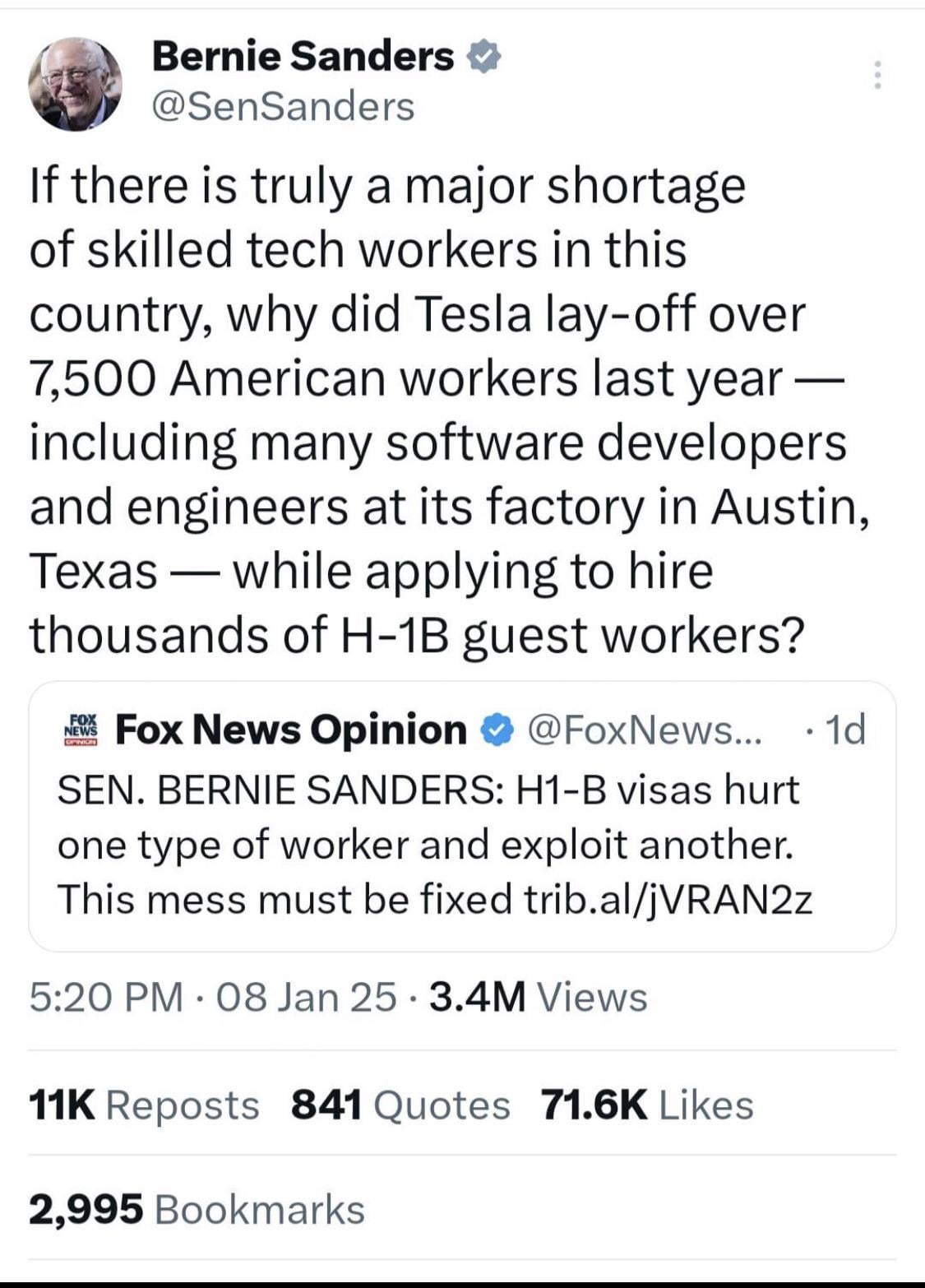Open the trib.al/jVRAN2z link

(x=668, y=899)
